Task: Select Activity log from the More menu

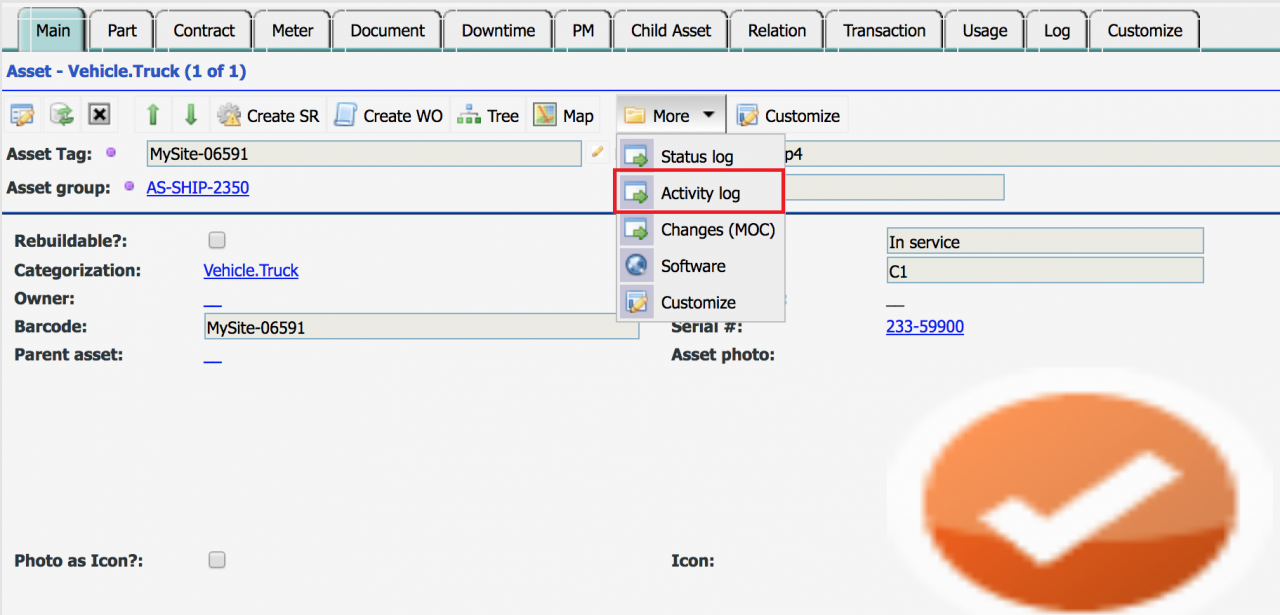Action: tap(700, 193)
